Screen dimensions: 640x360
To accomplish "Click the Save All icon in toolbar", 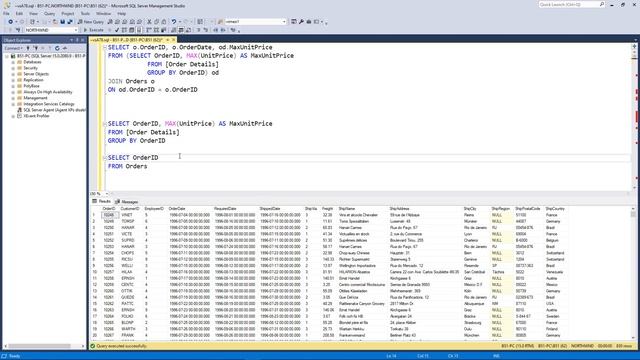I will [x=70, y=22].
